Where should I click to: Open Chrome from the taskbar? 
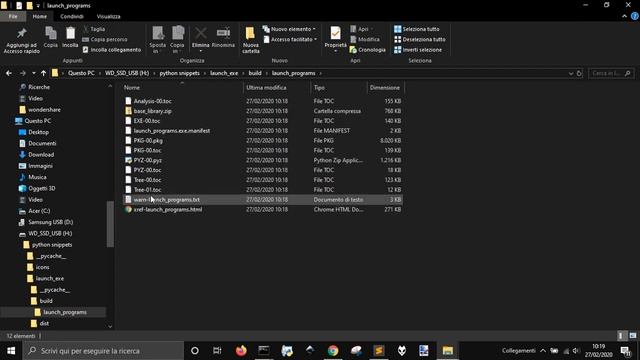[x=333, y=351]
